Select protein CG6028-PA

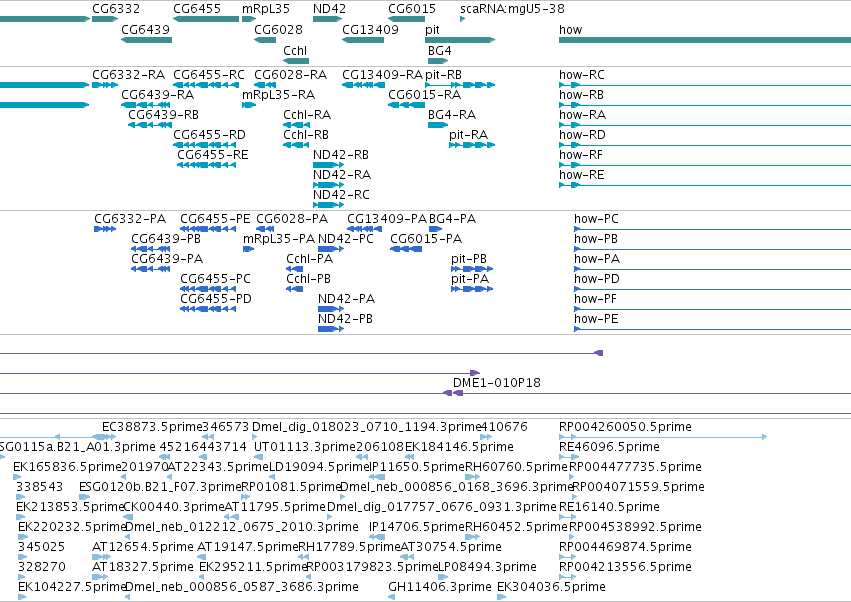pyautogui.click(x=292, y=219)
